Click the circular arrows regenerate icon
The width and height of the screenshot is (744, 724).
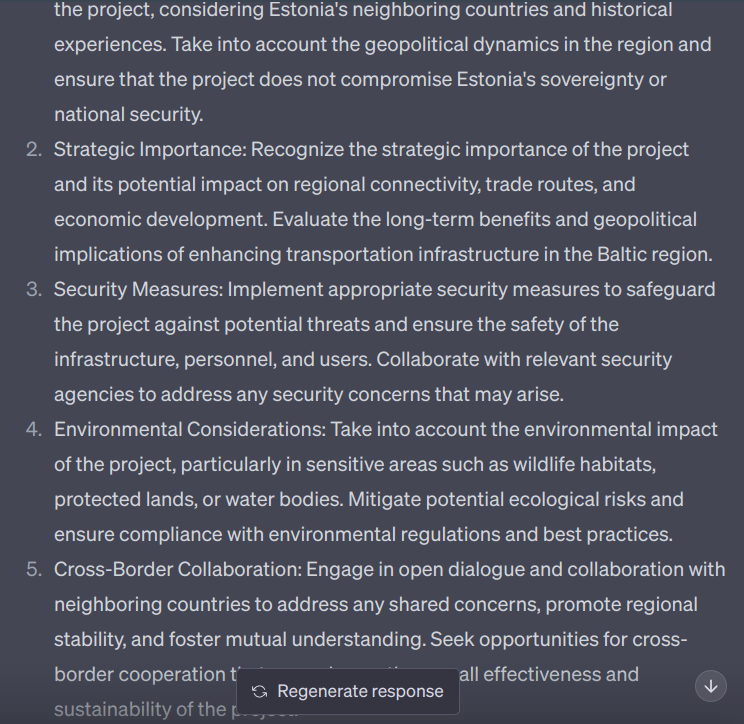260,691
